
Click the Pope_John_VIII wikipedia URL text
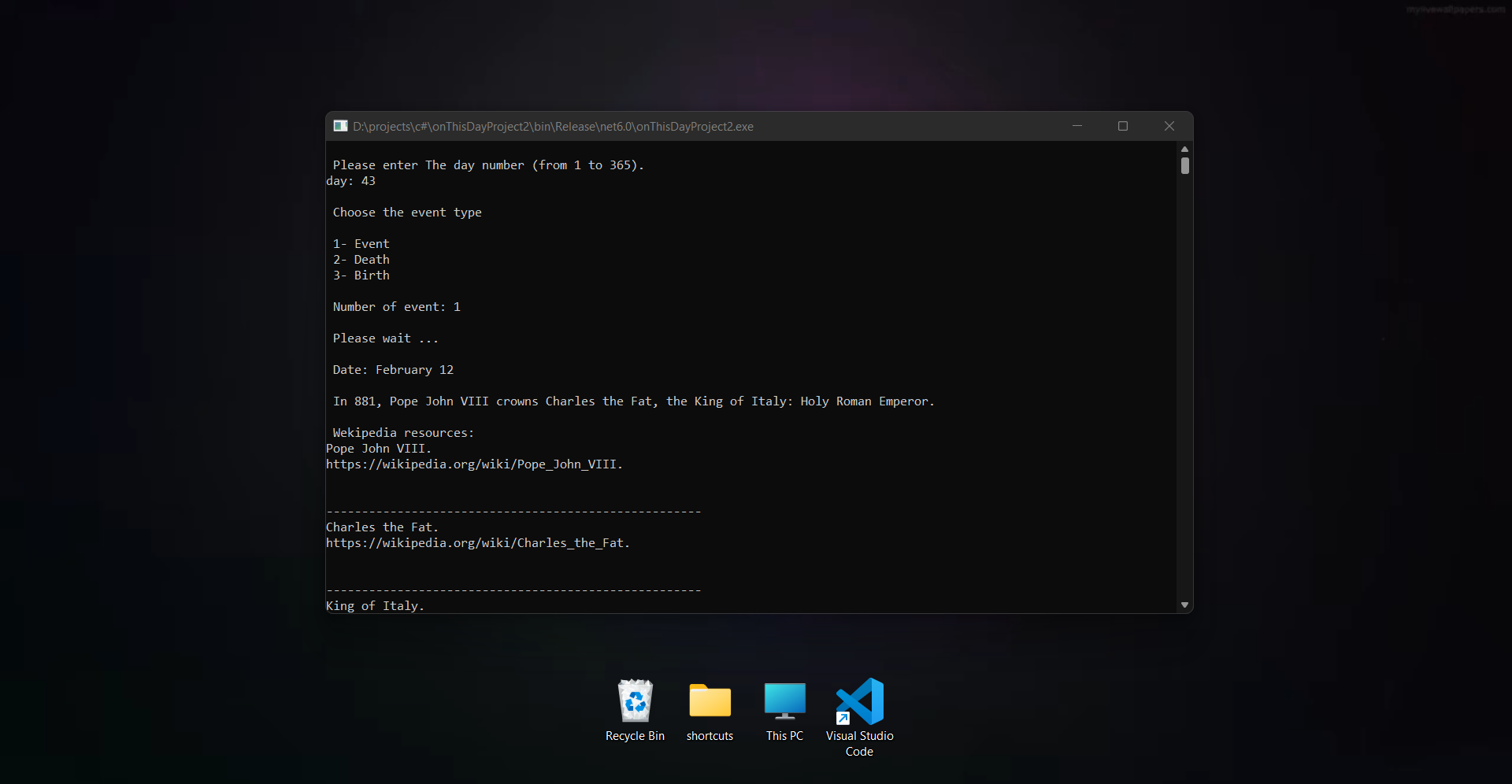click(x=474, y=464)
